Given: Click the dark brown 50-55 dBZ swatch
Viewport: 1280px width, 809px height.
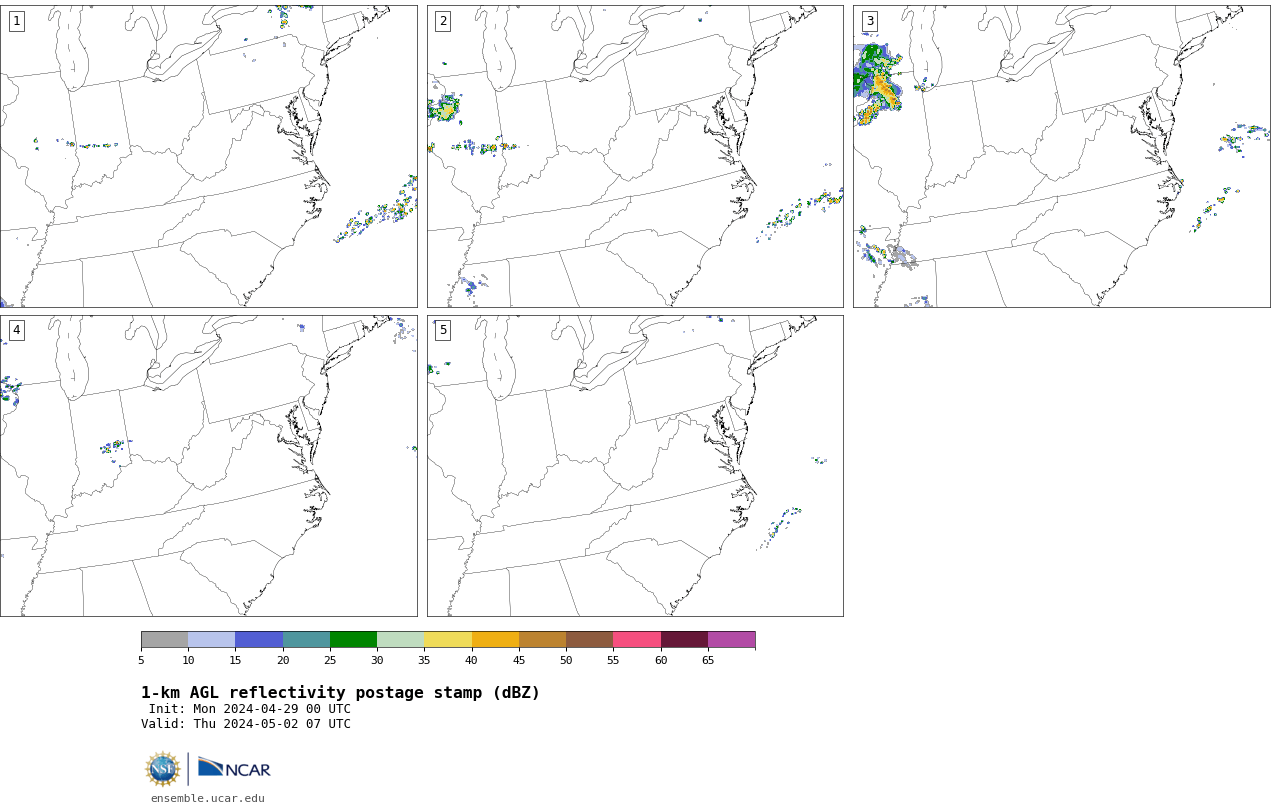Looking at the screenshot, I should click(589, 640).
